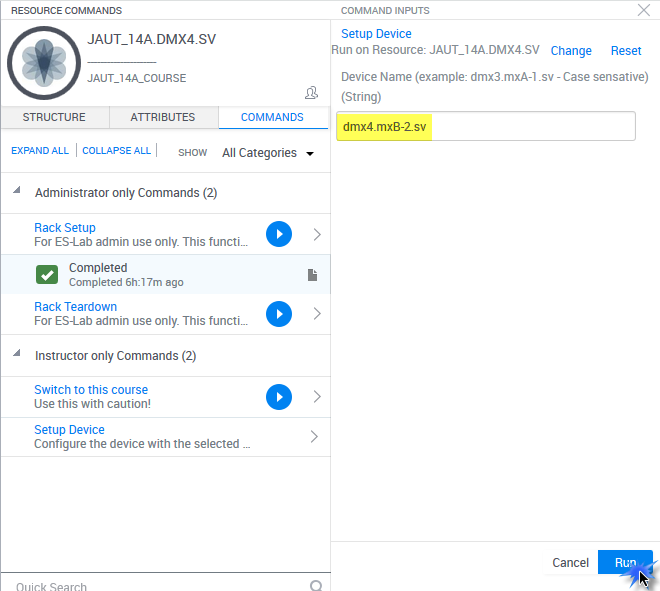Run the Rack Teardown command play button
The width and height of the screenshot is (660, 591).
click(x=279, y=314)
